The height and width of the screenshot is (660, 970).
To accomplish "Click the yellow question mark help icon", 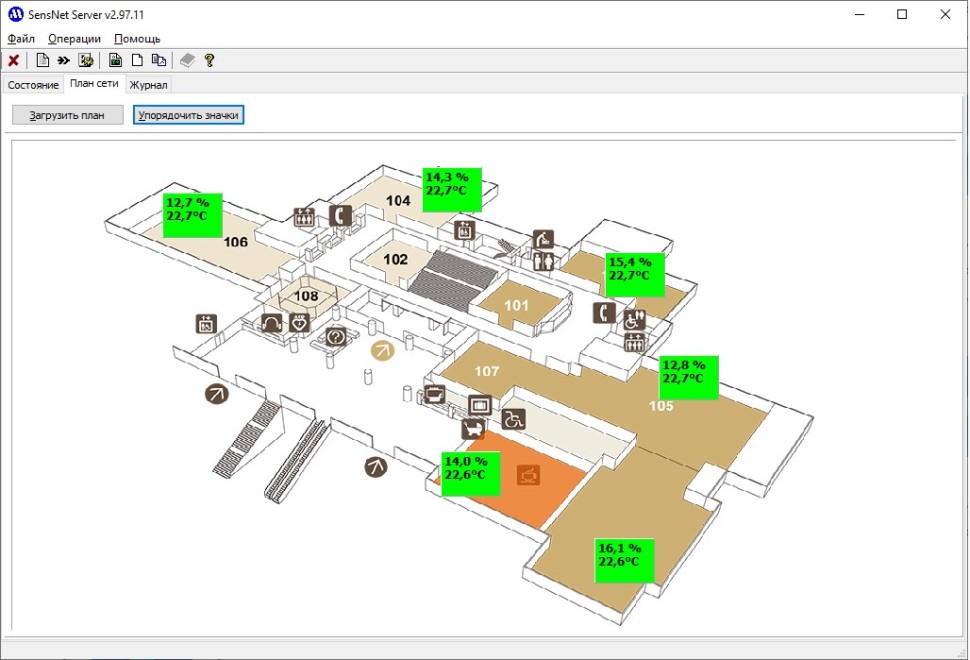I will (x=209, y=60).
